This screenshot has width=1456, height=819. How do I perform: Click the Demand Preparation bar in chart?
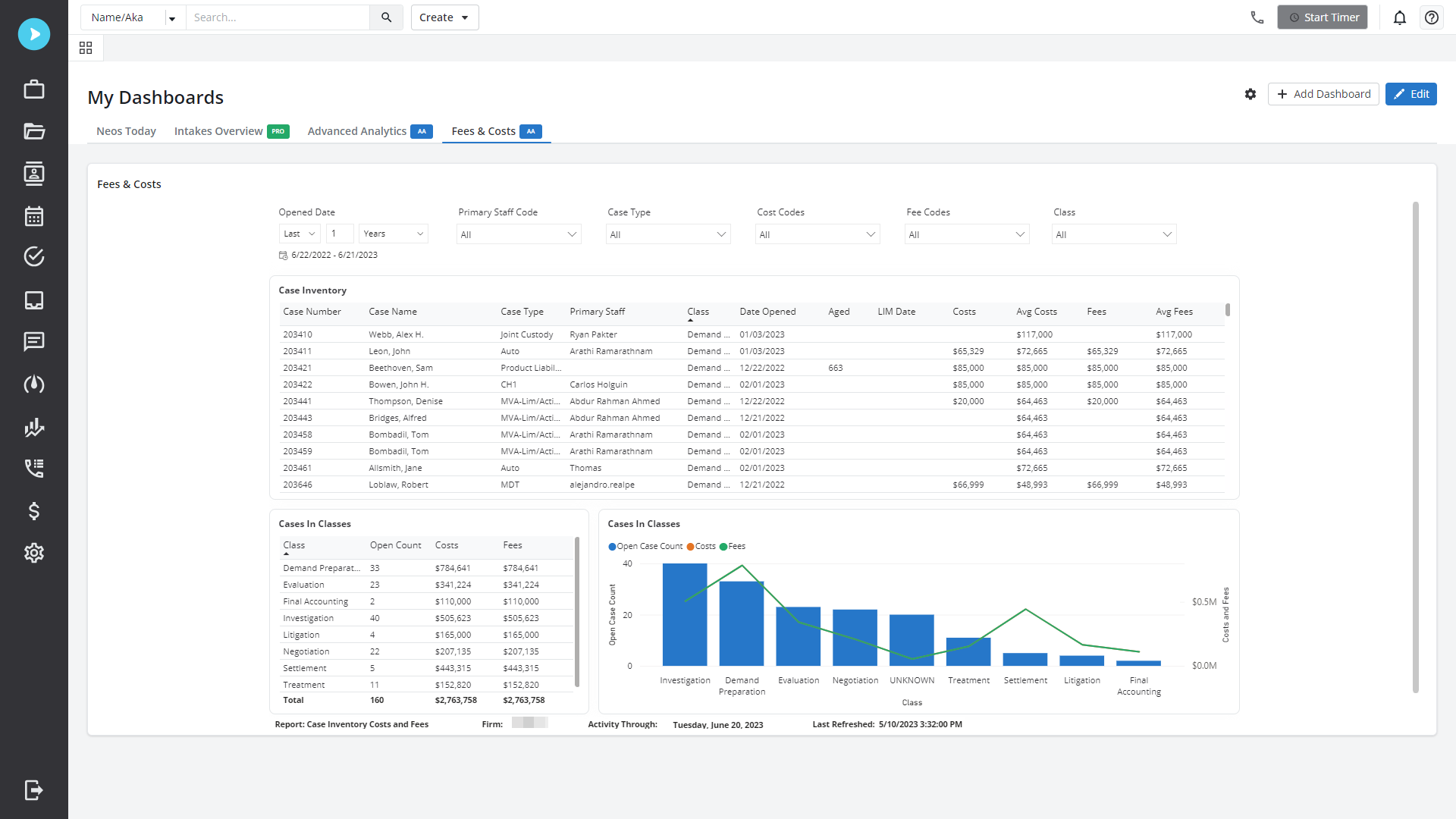coord(741,624)
